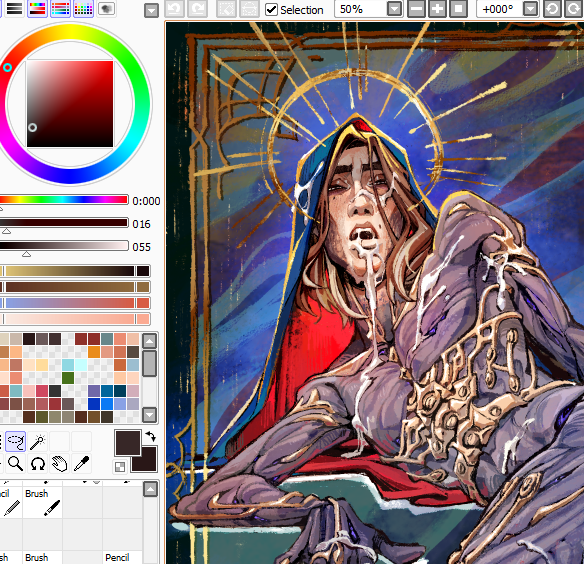Zoom out with the minus button
Screen dimensions: 584x564
416,9
